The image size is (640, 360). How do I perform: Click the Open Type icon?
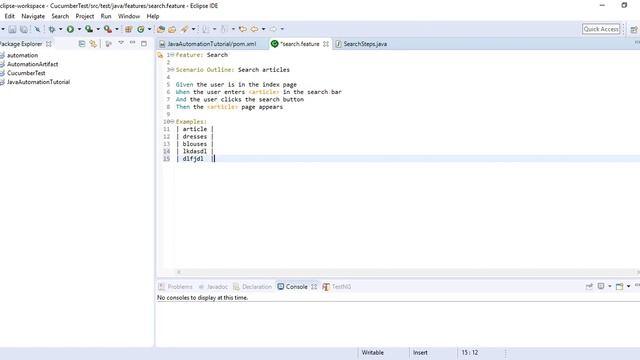click(161, 29)
